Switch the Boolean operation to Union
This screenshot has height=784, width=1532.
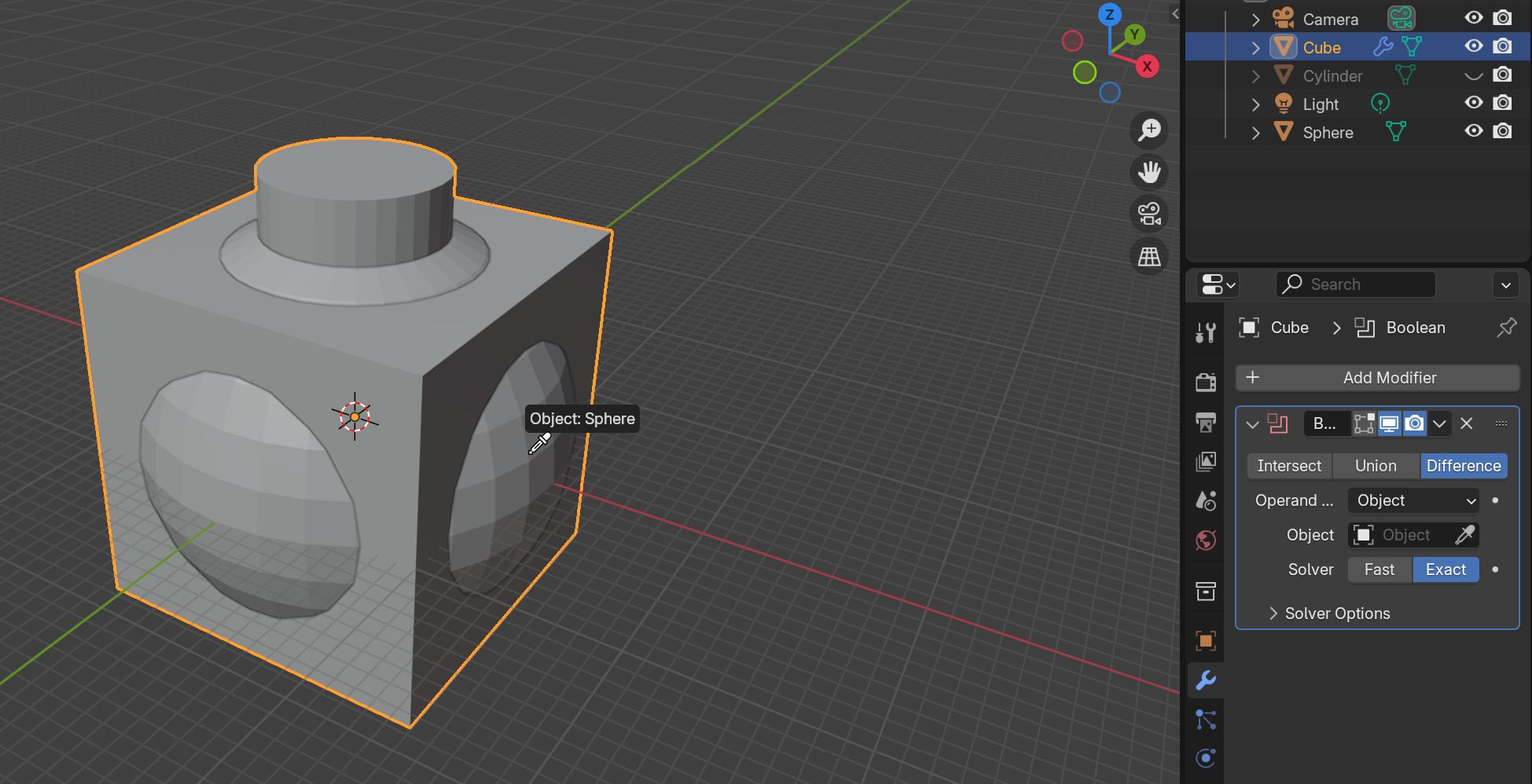coord(1376,465)
